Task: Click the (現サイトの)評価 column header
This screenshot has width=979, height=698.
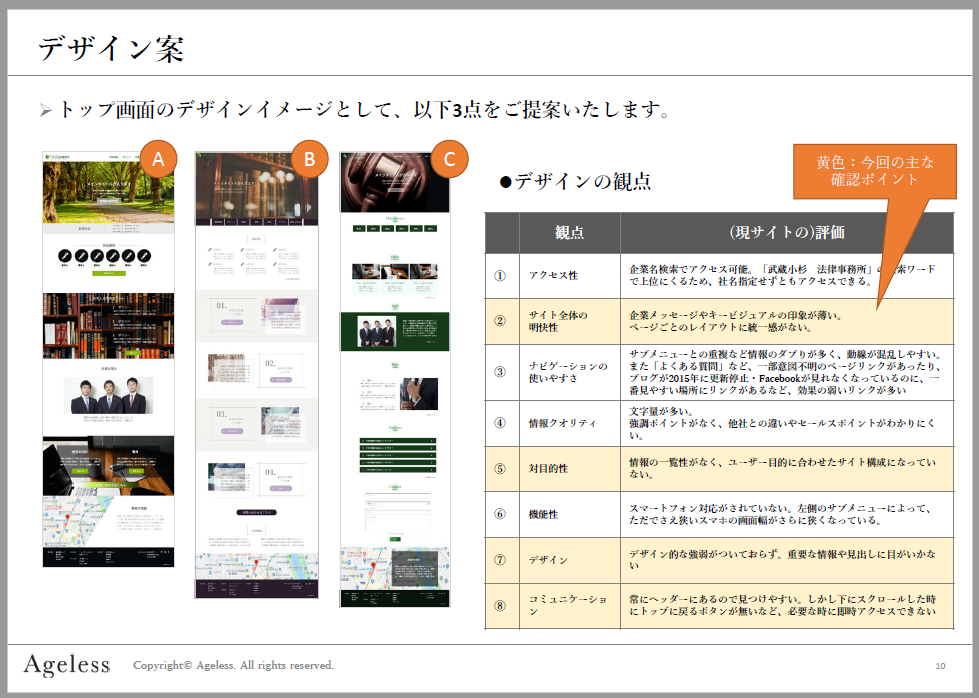Action: click(x=786, y=232)
